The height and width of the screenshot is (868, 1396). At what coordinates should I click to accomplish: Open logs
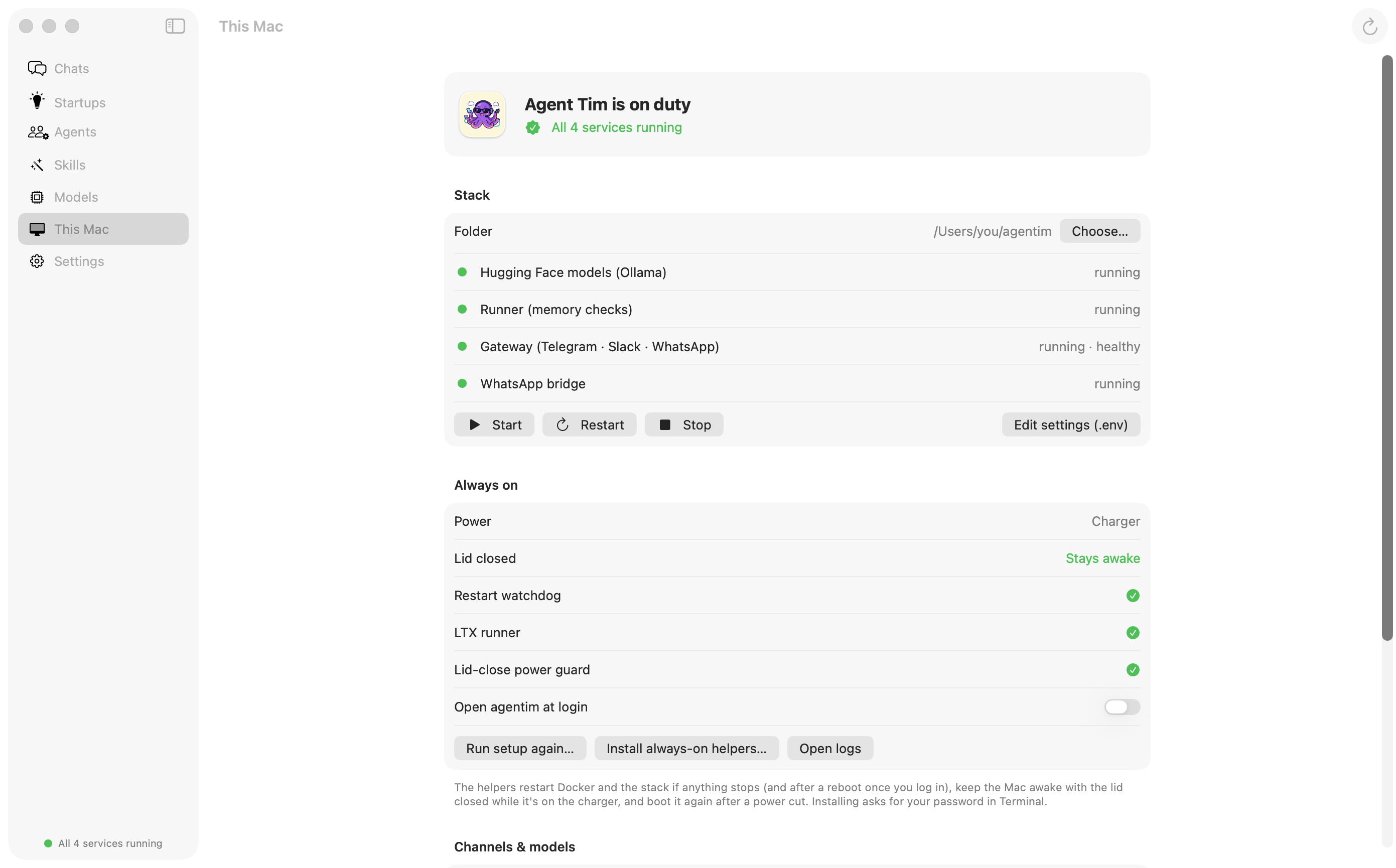[x=830, y=749]
